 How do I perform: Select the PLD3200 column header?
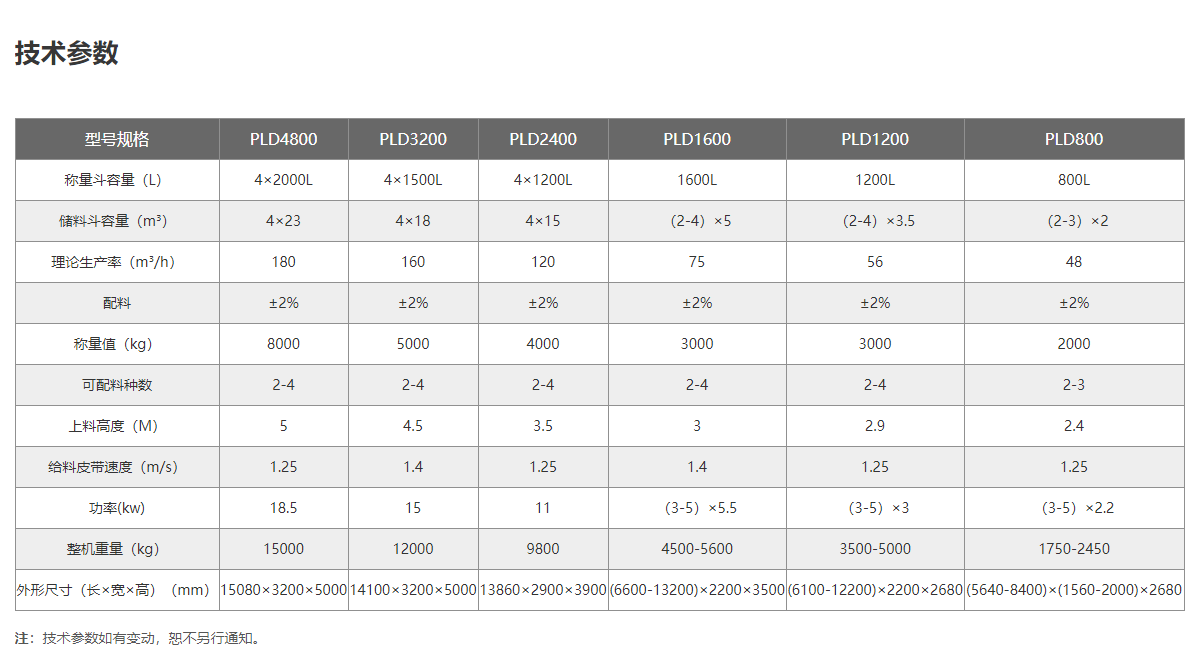click(x=413, y=139)
